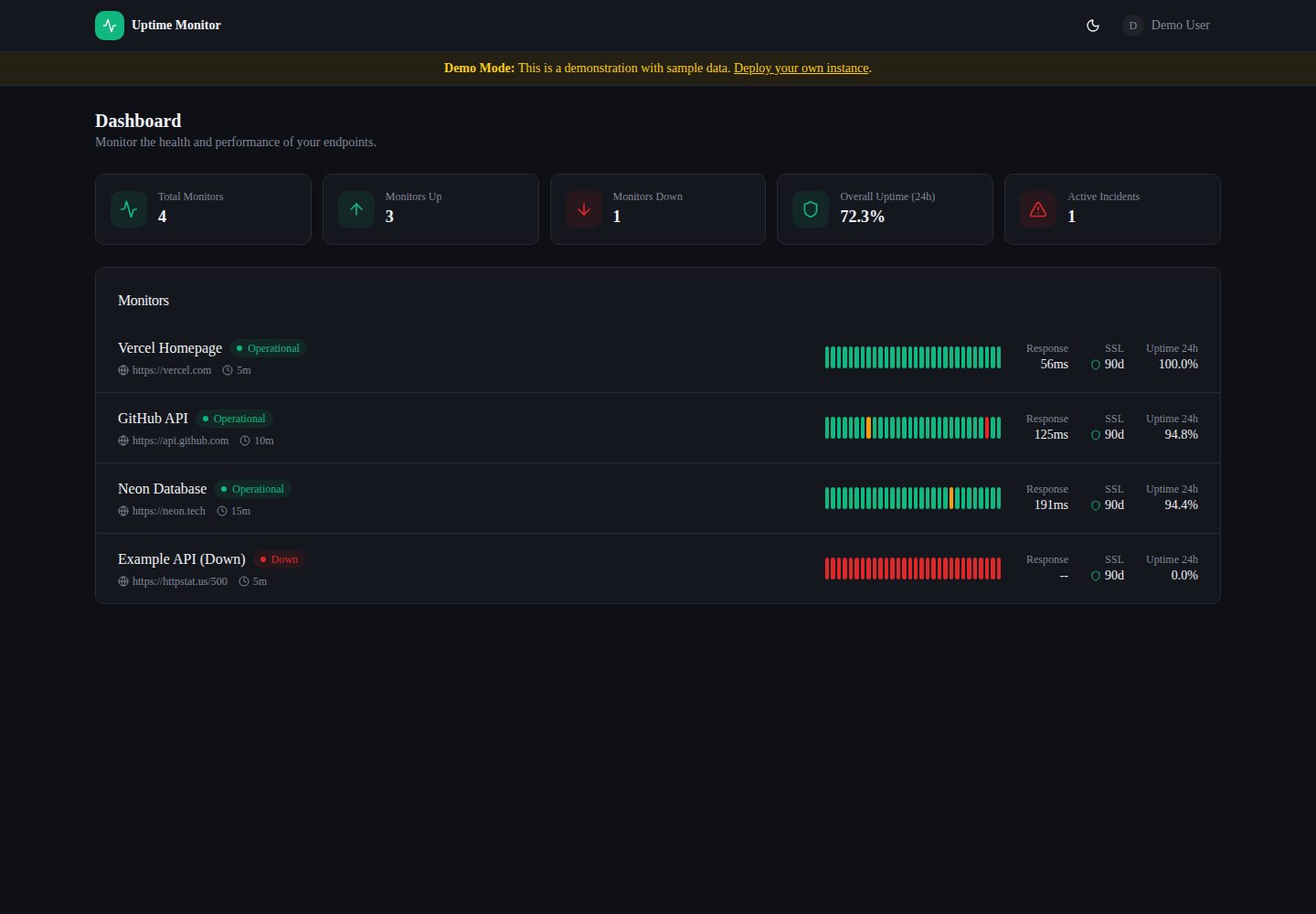Click the Overall Uptime shield icon
1316x914 pixels.
point(811,209)
